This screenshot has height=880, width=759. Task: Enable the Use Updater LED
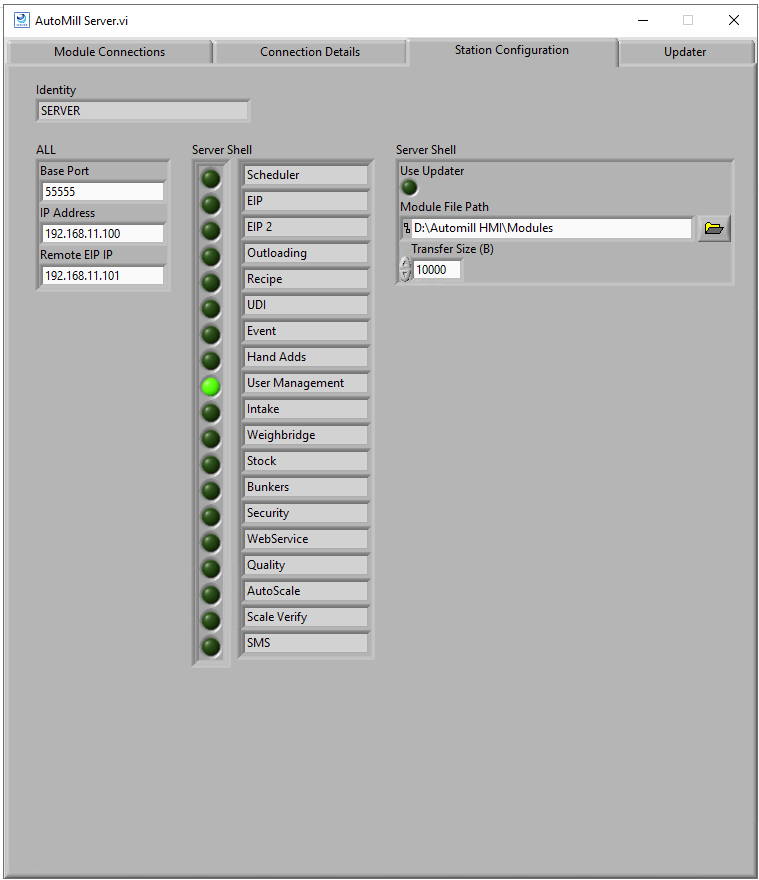(x=409, y=188)
